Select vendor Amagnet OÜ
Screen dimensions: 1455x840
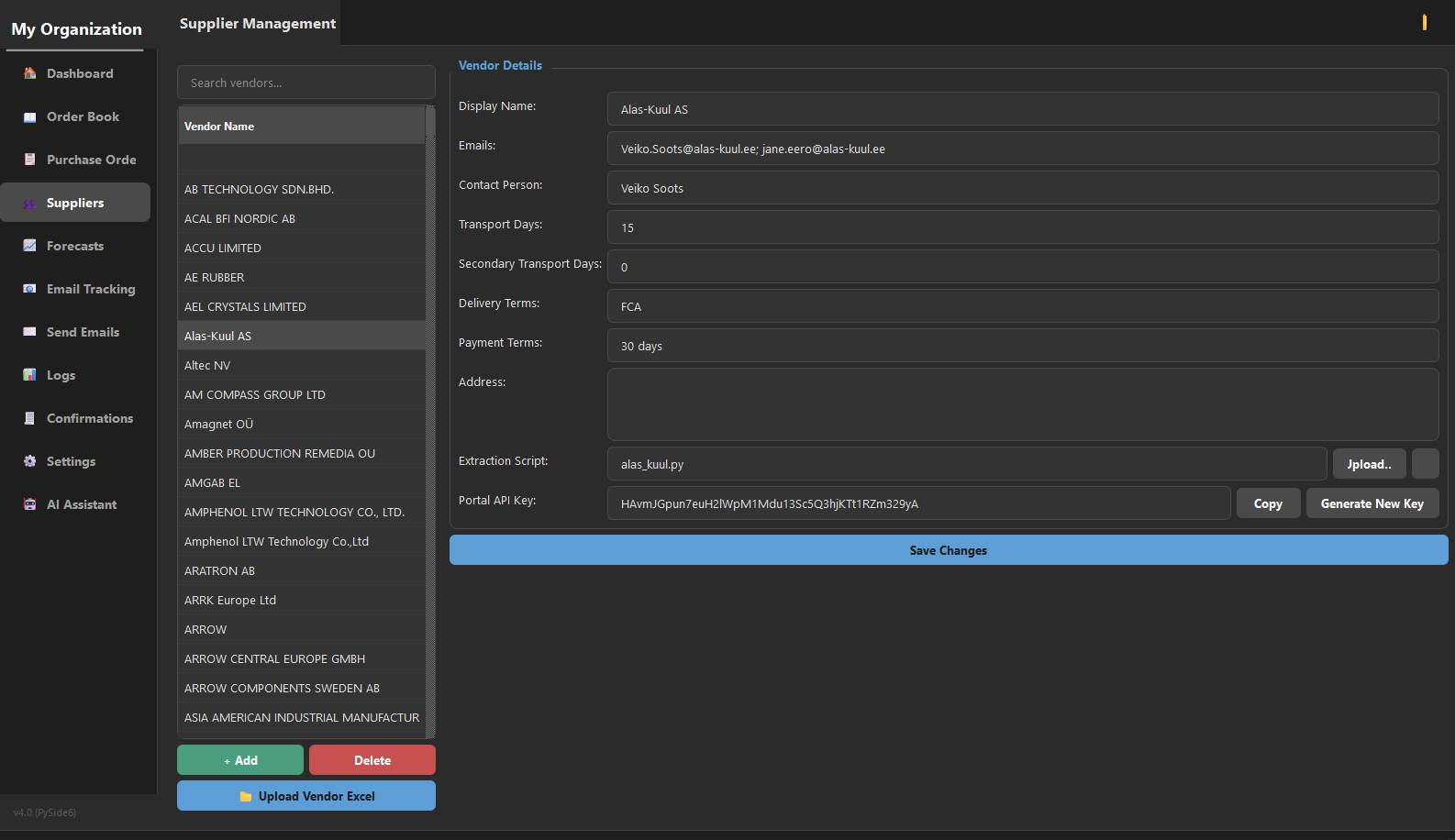click(302, 424)
